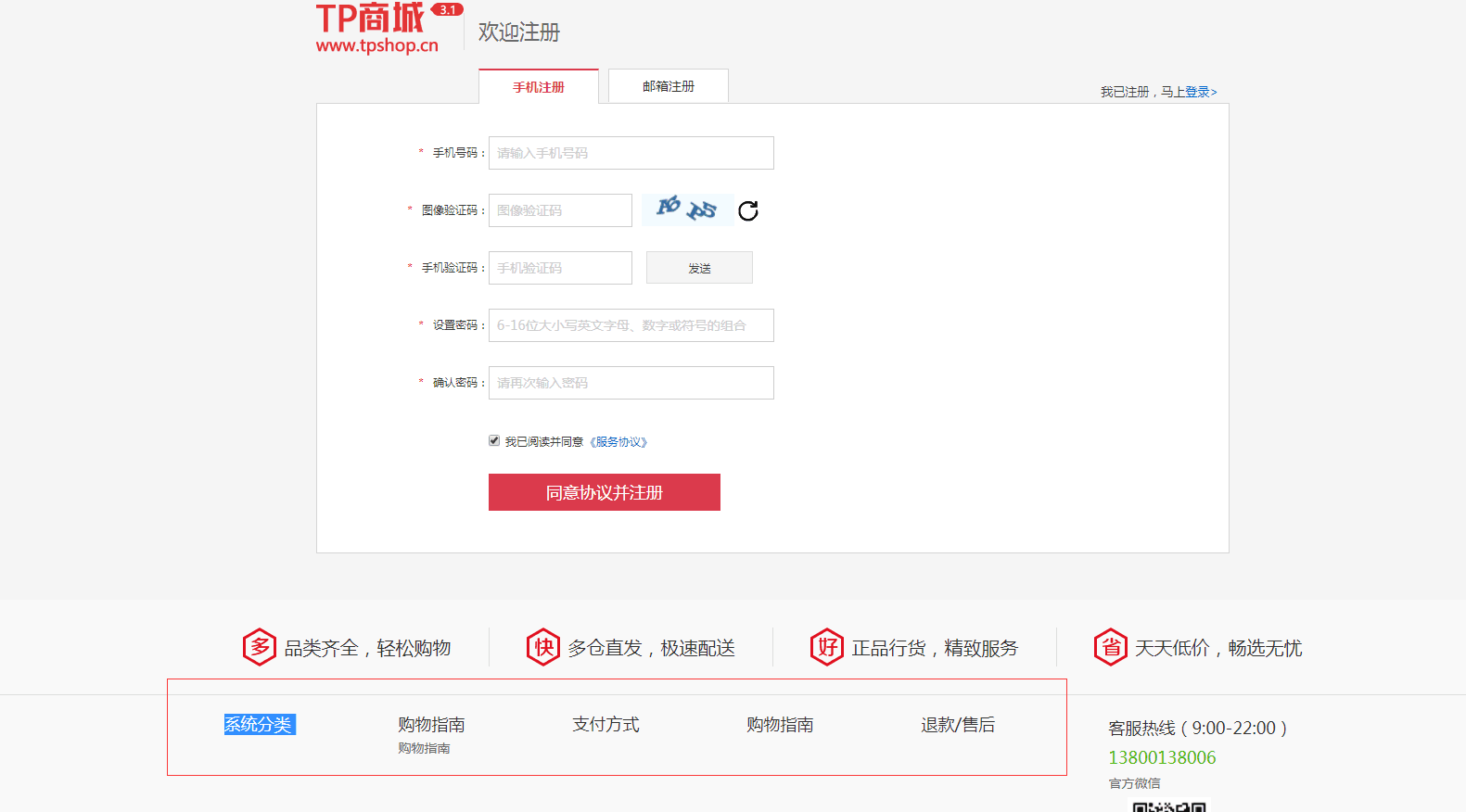Click the 退款/售后 footer heading
Image resolution: width=1466 pixels, height=812 pixels.
tap(958, 725)
